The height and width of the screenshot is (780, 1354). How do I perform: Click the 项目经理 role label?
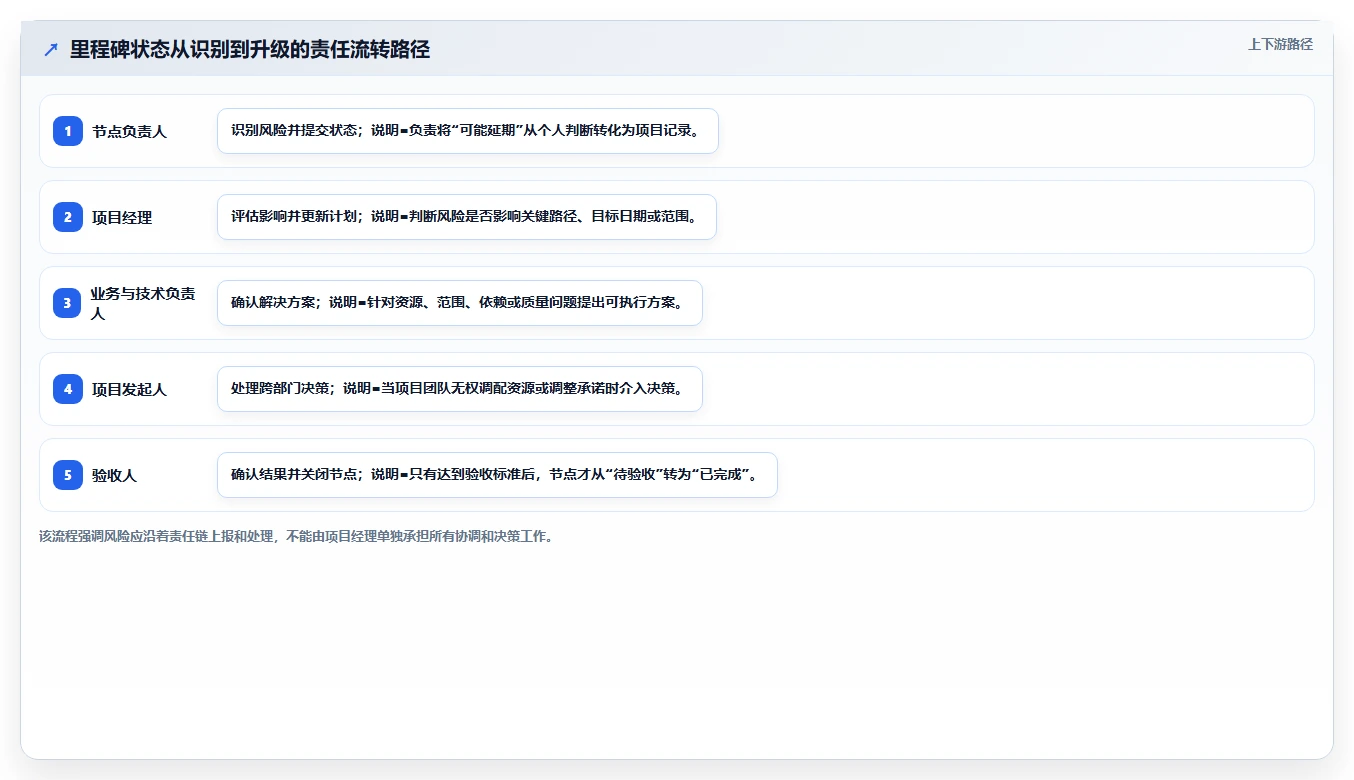click(x=122, y=217)
